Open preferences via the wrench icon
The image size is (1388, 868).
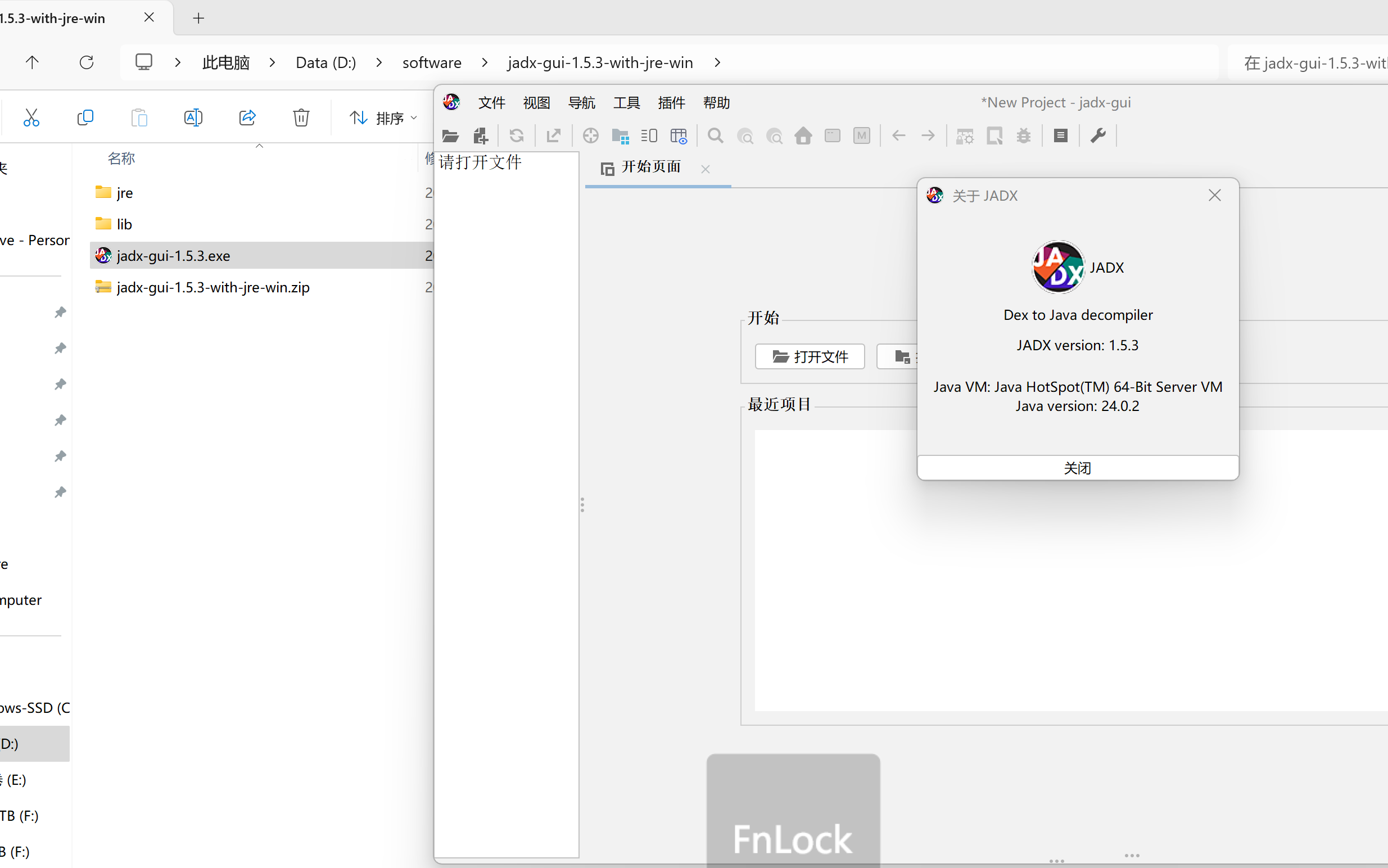1097,136
